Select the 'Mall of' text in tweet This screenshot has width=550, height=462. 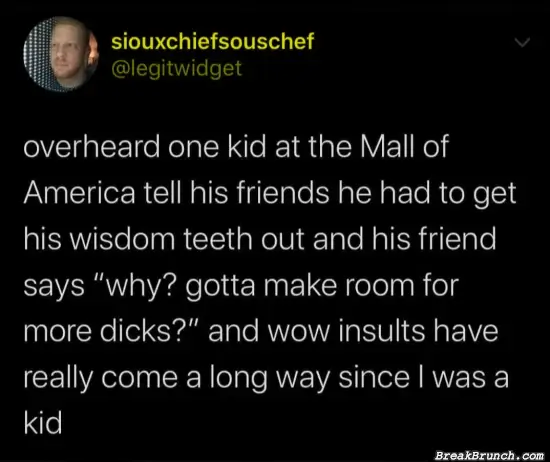(405, 146)
